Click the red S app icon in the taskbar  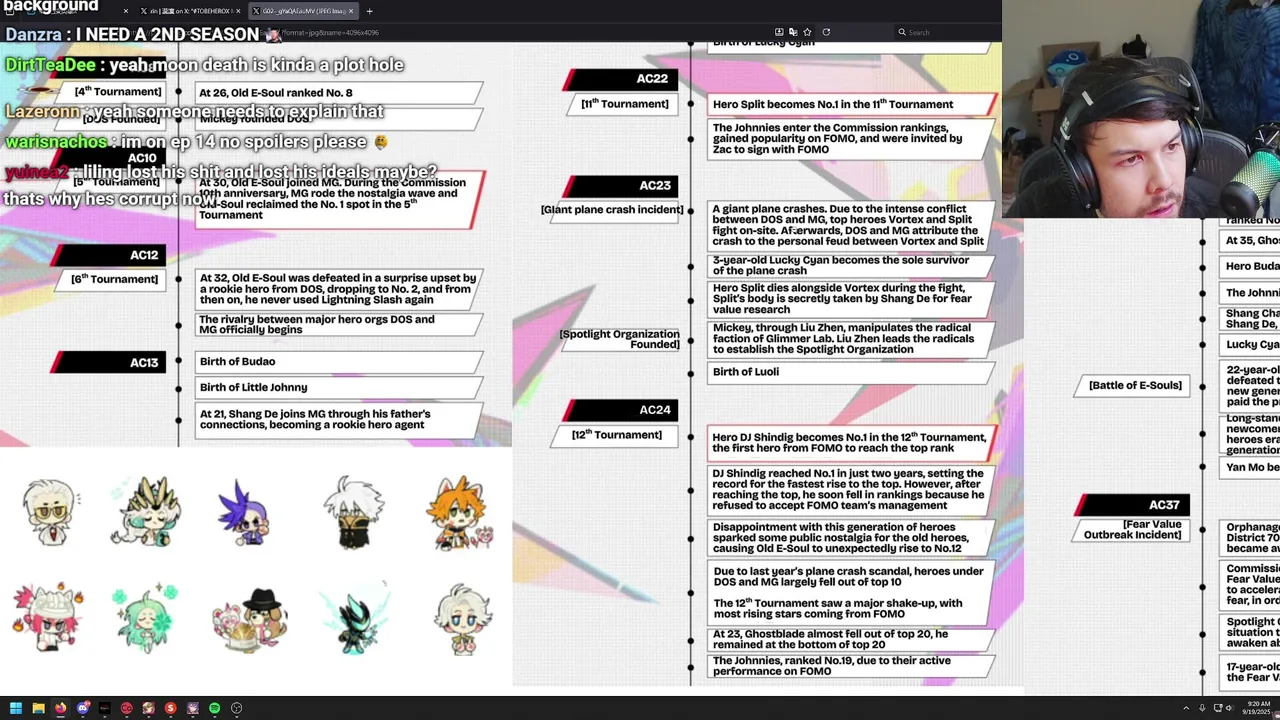[x=170, y=708]
